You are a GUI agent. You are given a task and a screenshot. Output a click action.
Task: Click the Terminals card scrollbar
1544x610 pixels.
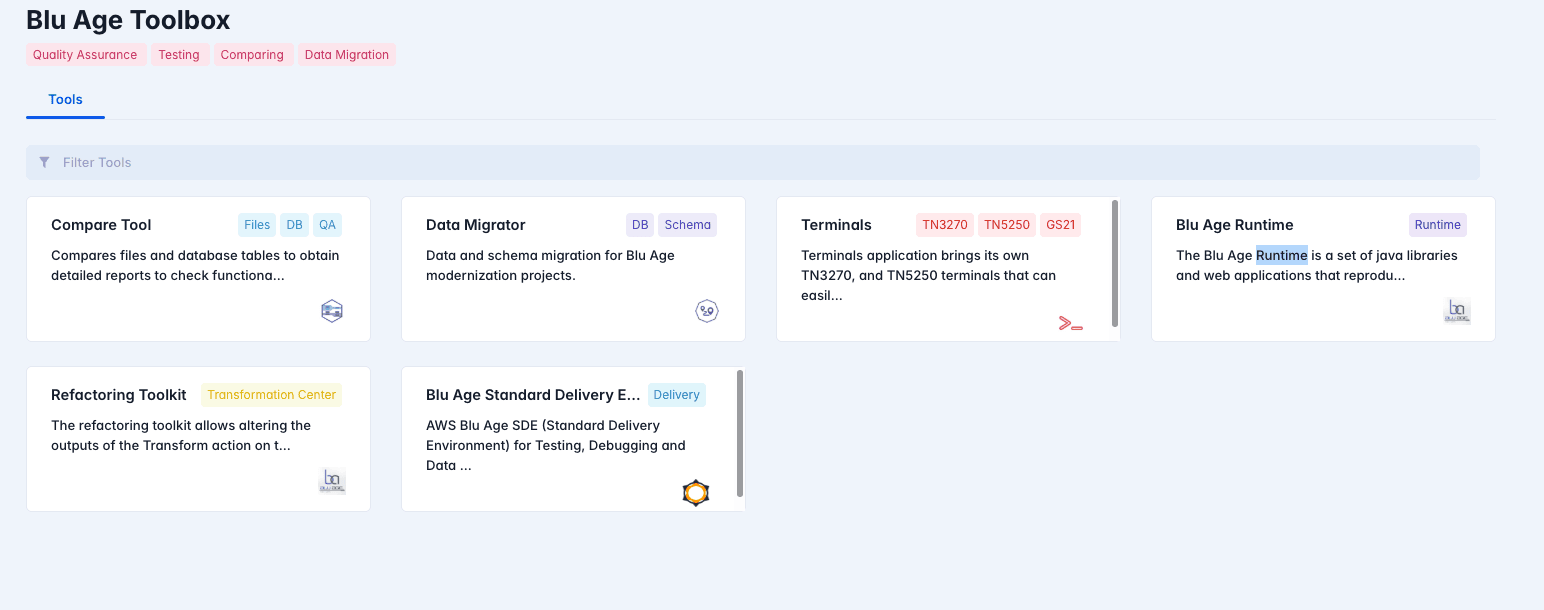tap(1115, 257)
